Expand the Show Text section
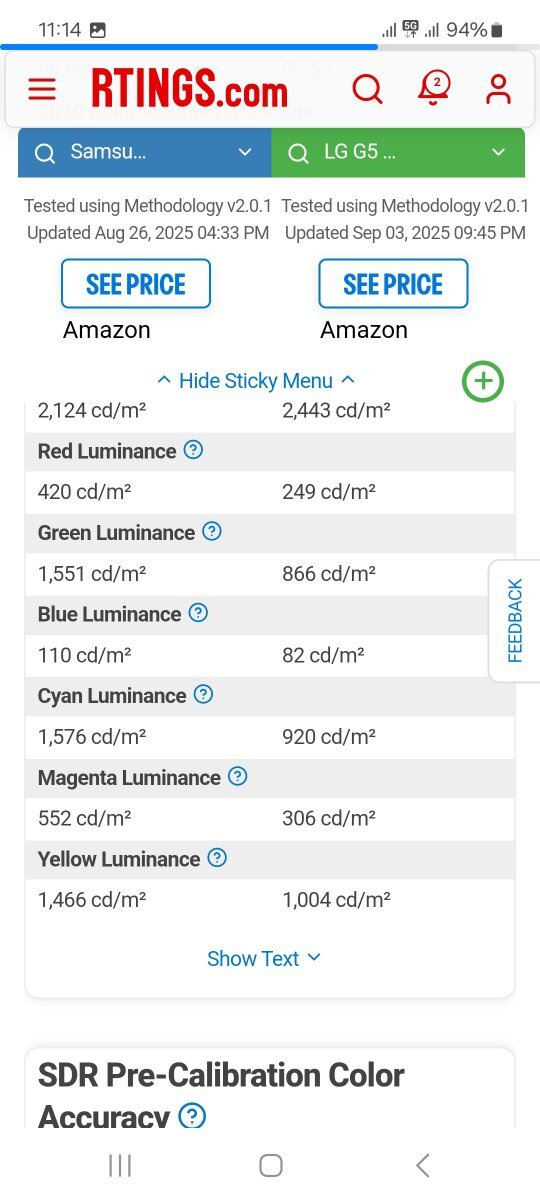 pyautogui.click(x=264, y=958)
